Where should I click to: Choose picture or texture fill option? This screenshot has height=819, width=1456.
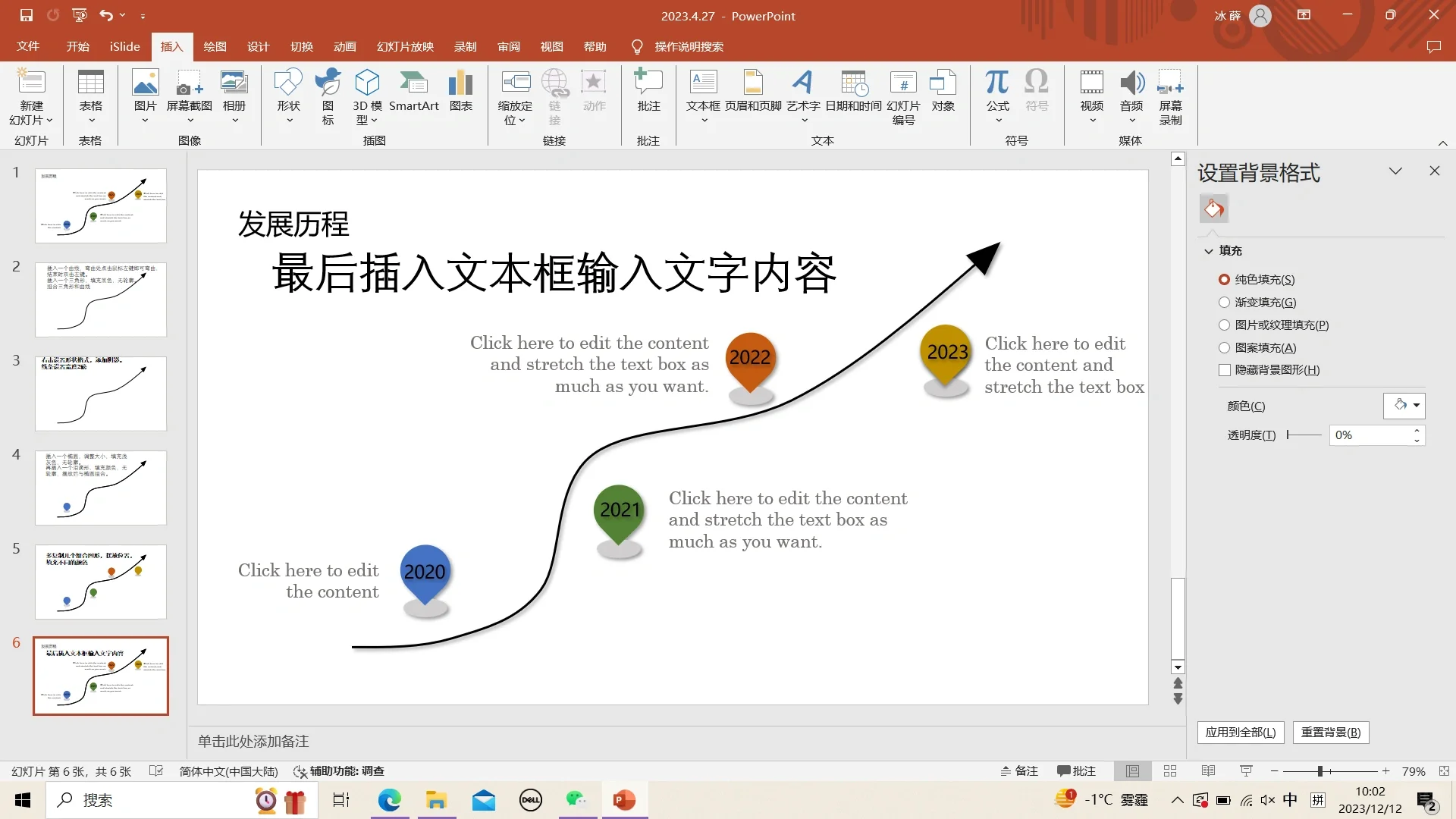click(1224, 325)
